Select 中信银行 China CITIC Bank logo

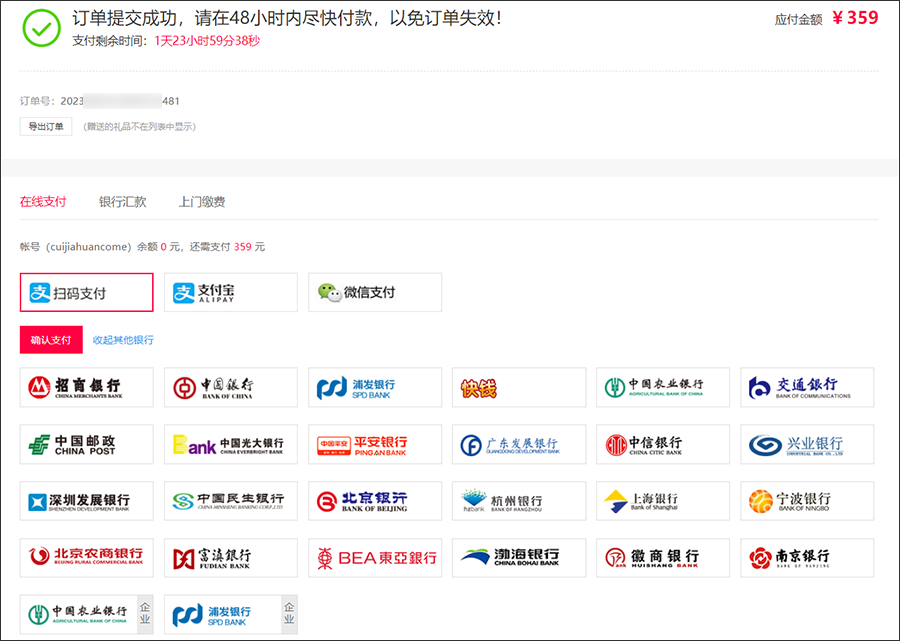[x=663, y=444]
